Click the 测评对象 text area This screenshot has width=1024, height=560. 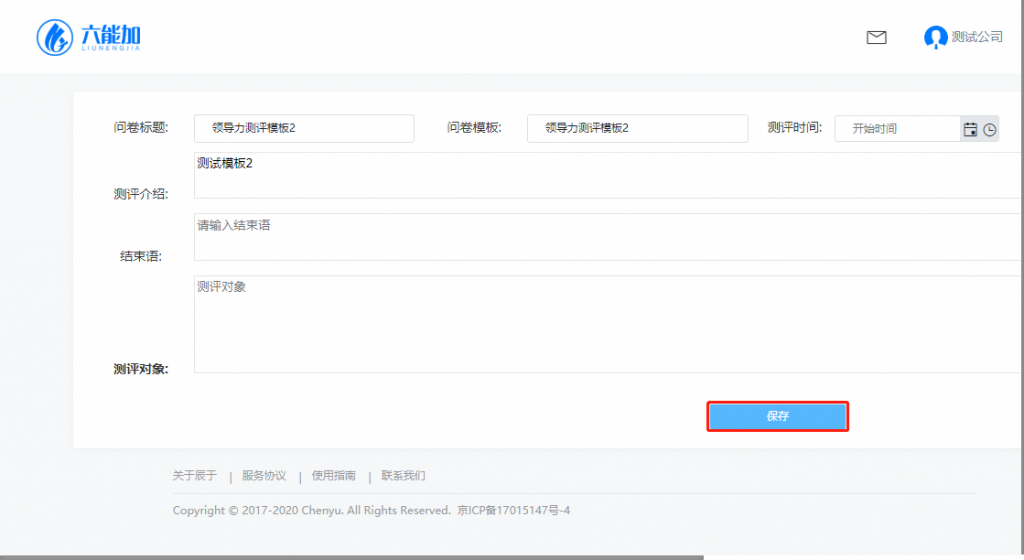[x=608, y=324]
